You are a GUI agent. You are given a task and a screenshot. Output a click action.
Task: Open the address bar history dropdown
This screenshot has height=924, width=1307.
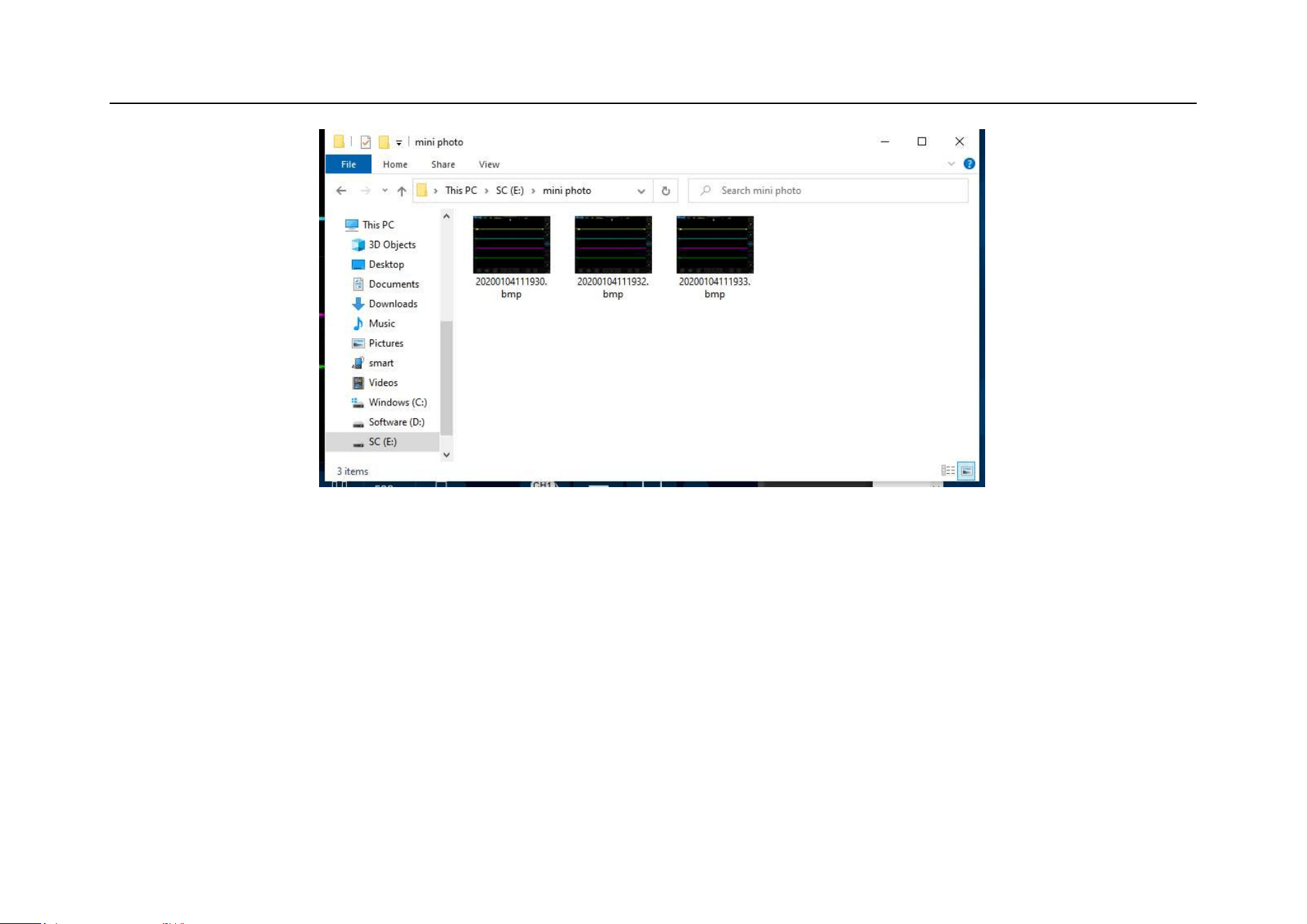pos(641,191)
